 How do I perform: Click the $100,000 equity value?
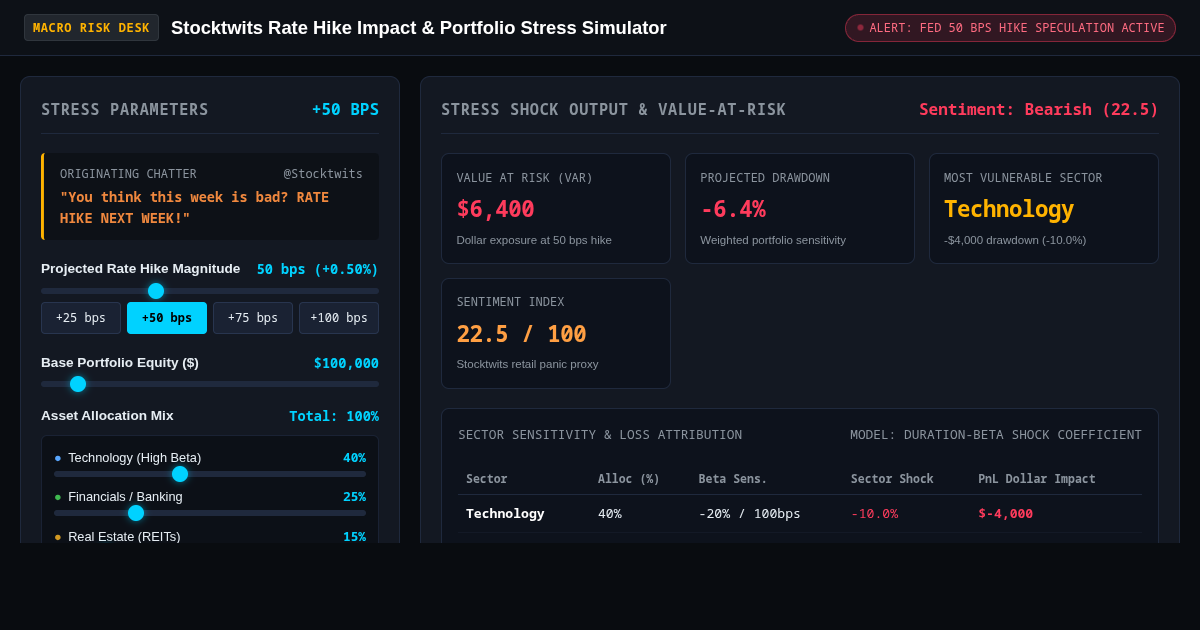346,363
